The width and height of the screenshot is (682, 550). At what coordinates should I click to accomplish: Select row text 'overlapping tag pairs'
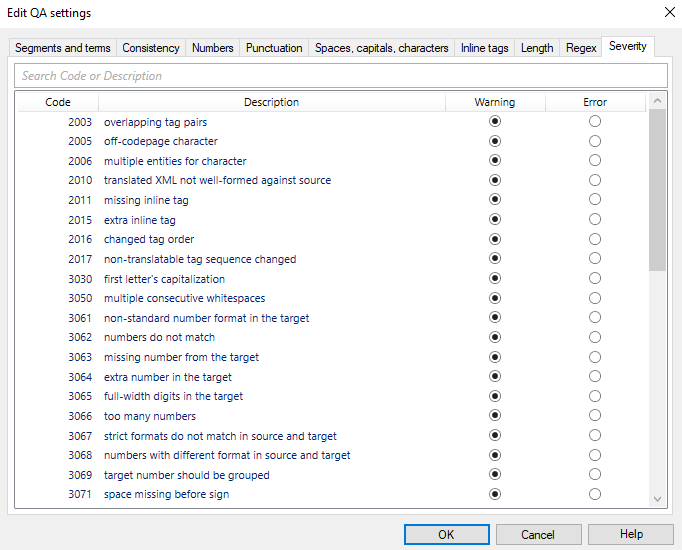coord(155,122)
